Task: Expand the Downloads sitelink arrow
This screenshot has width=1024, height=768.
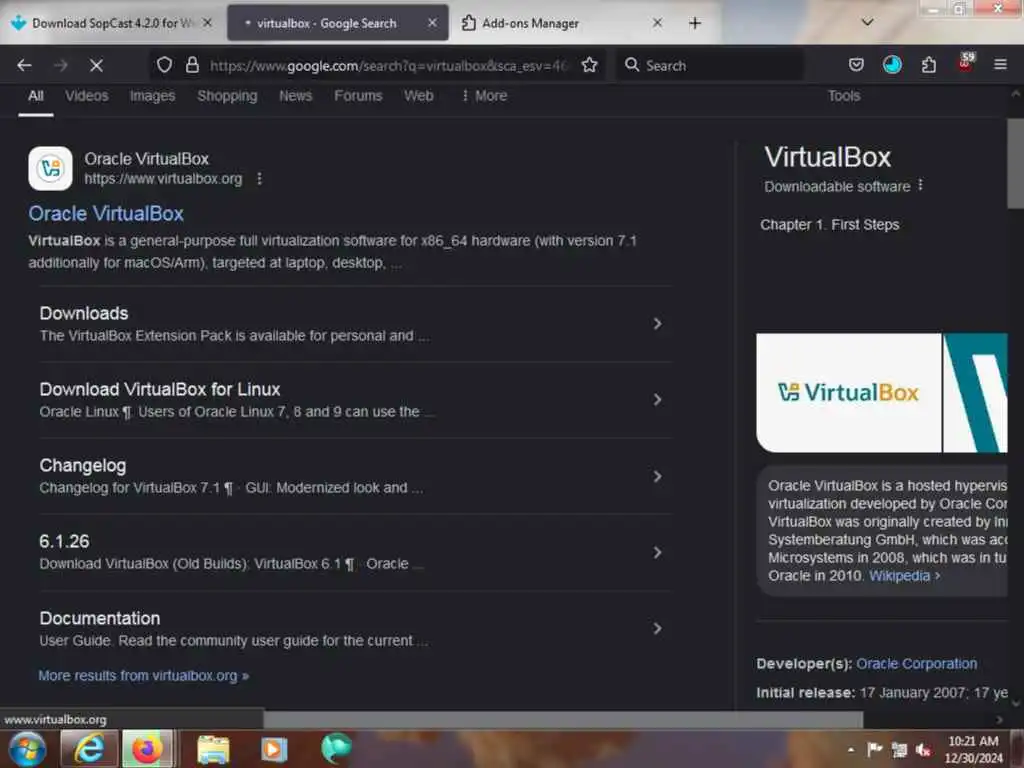Action: 657,324
